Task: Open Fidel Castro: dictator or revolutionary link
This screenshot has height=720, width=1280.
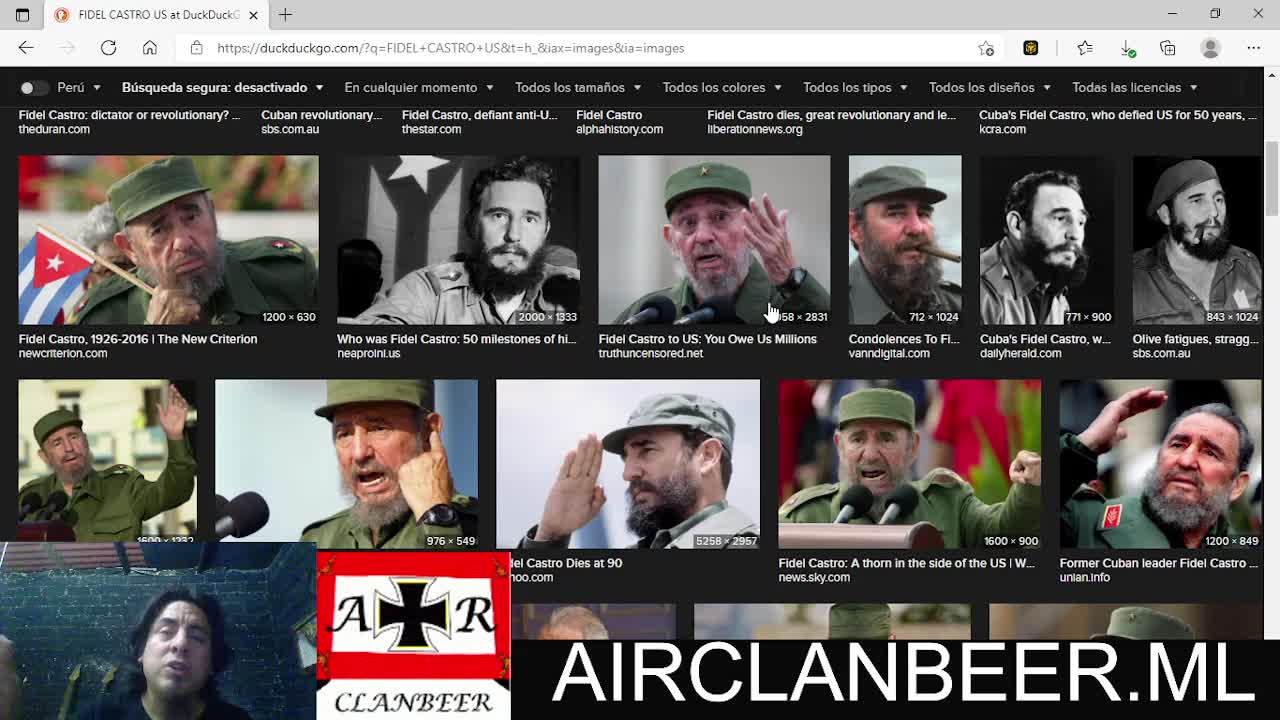Action: (x=129, y=115)
